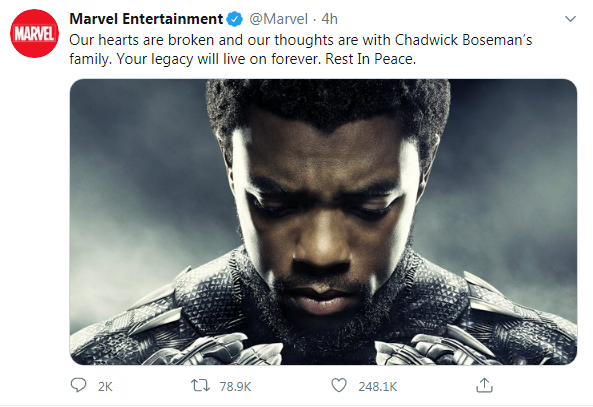The image size is (593, 407).
Task: Open the Marvel profile avatar logo
Action: (34, 33)
